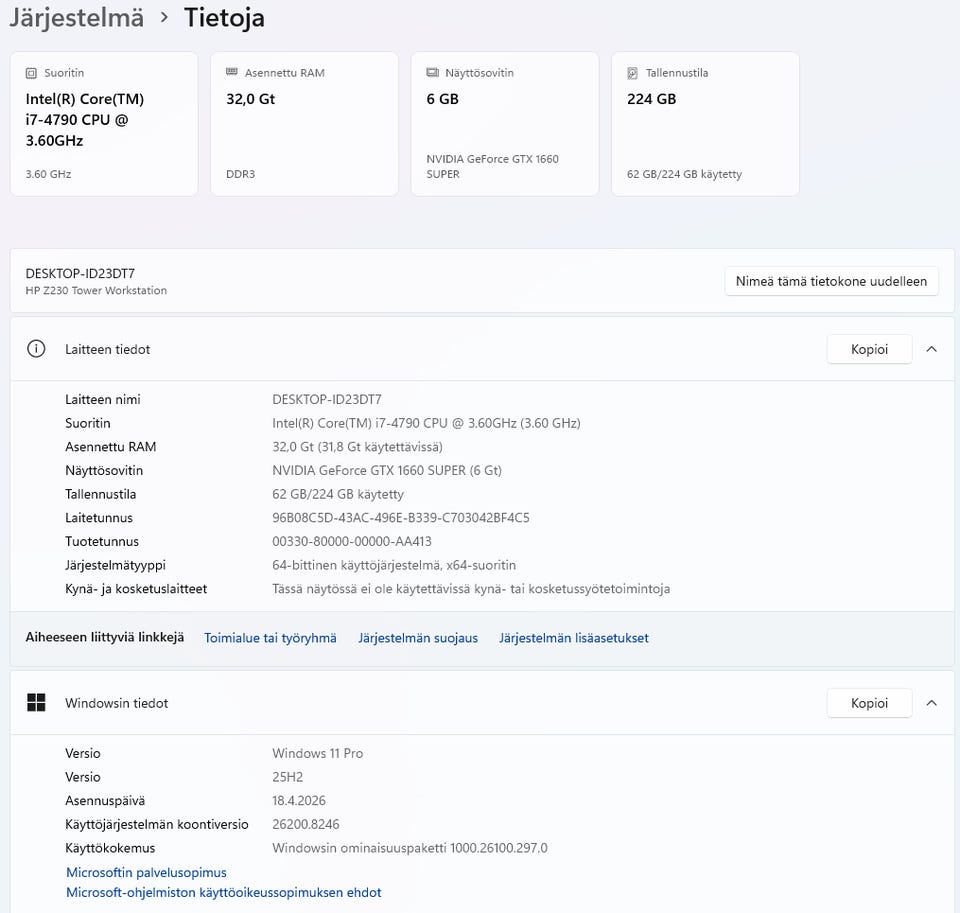Viewport: 960px width, 913px height.
Task: Open Järjestelmän lisäasetukset link
Action: pos(574,638)
